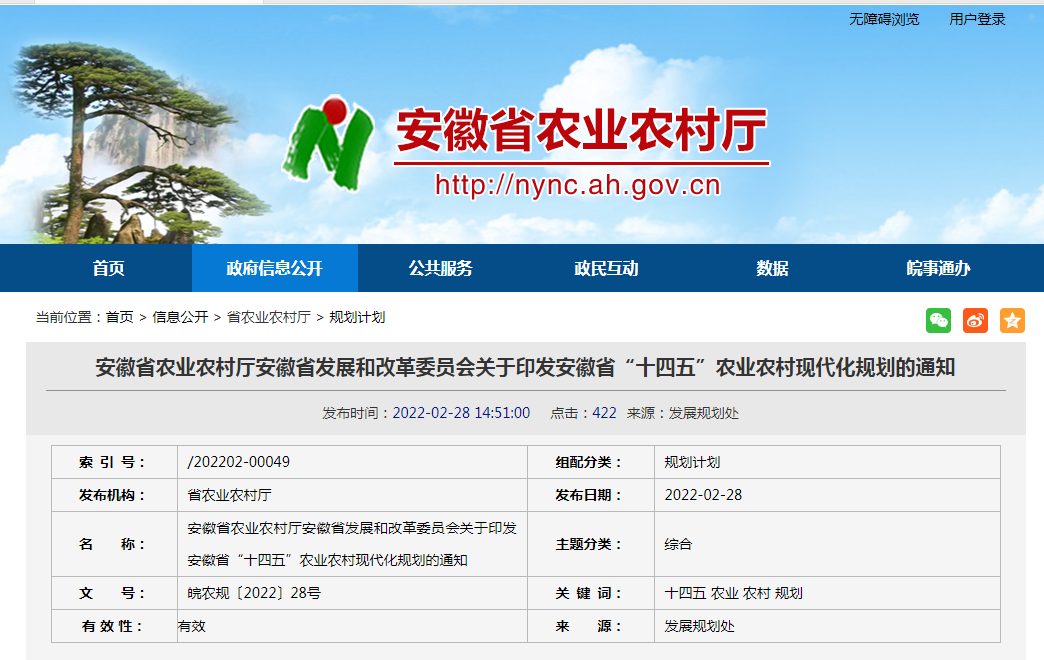Click the WeChat share icon
1044x660 pixels.
pyautogui.click(x=938, y=320)
